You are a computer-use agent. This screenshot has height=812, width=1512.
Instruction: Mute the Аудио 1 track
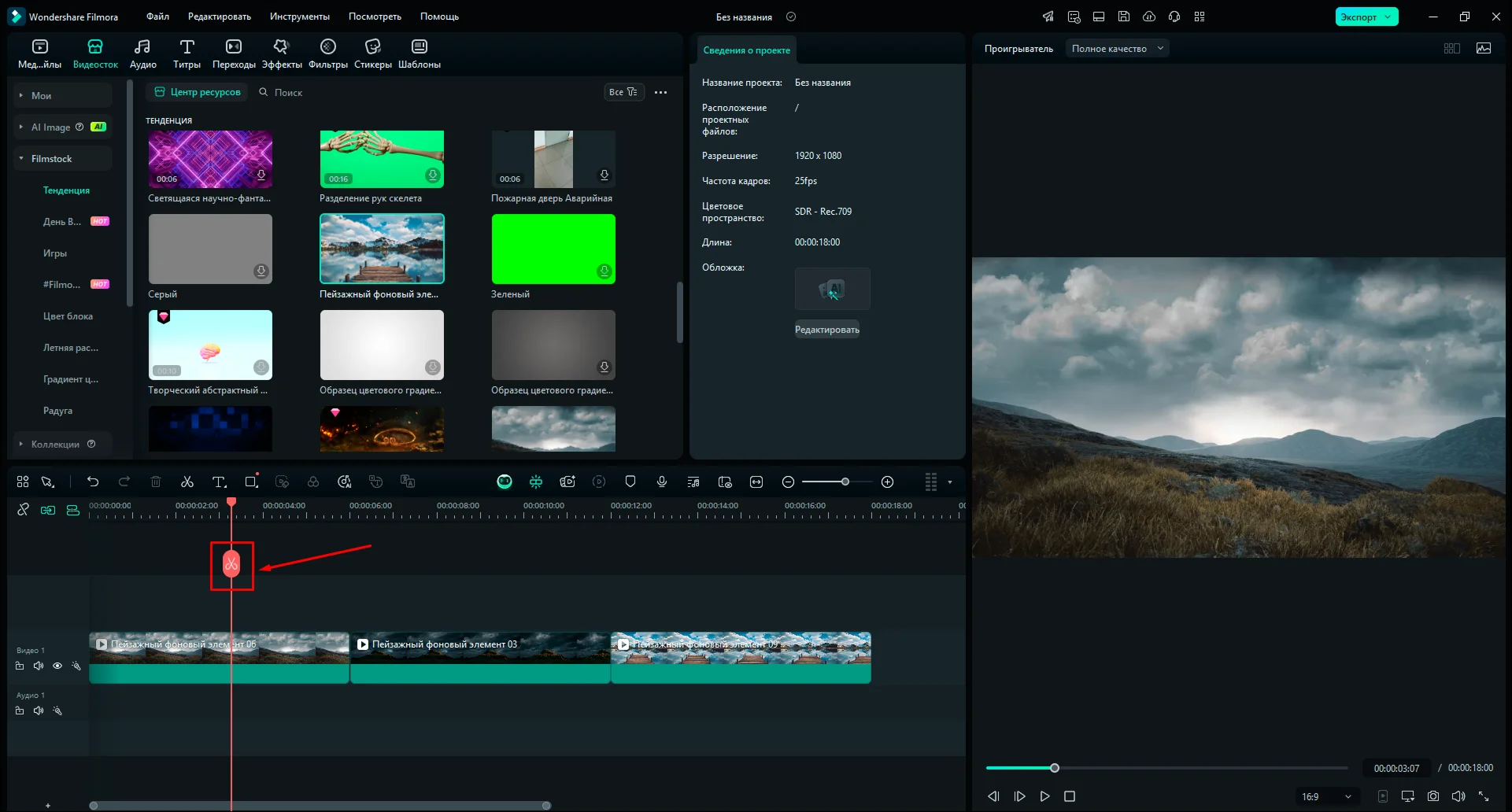coord(39,710)
